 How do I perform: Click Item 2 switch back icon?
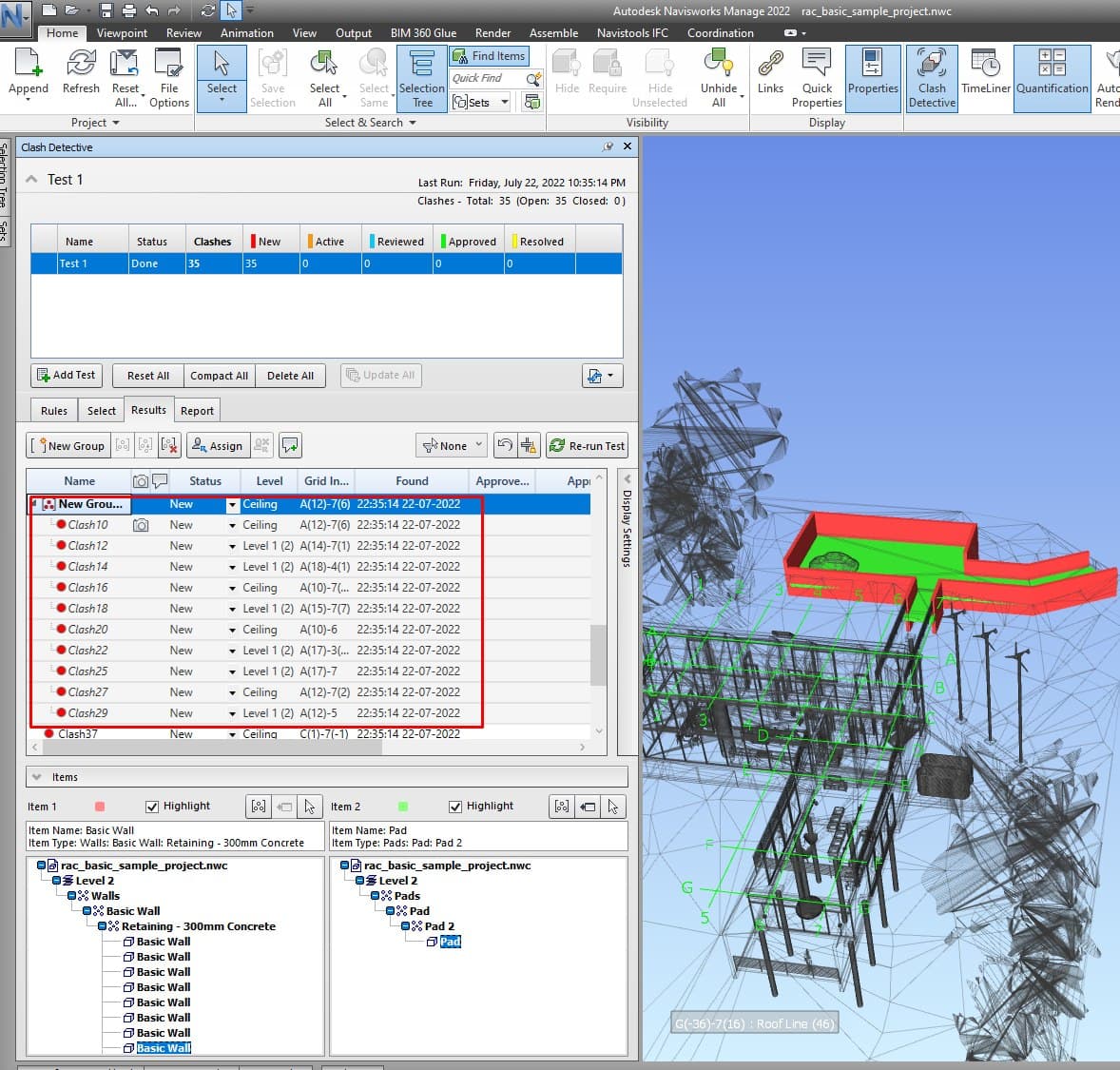coord(588,807)
